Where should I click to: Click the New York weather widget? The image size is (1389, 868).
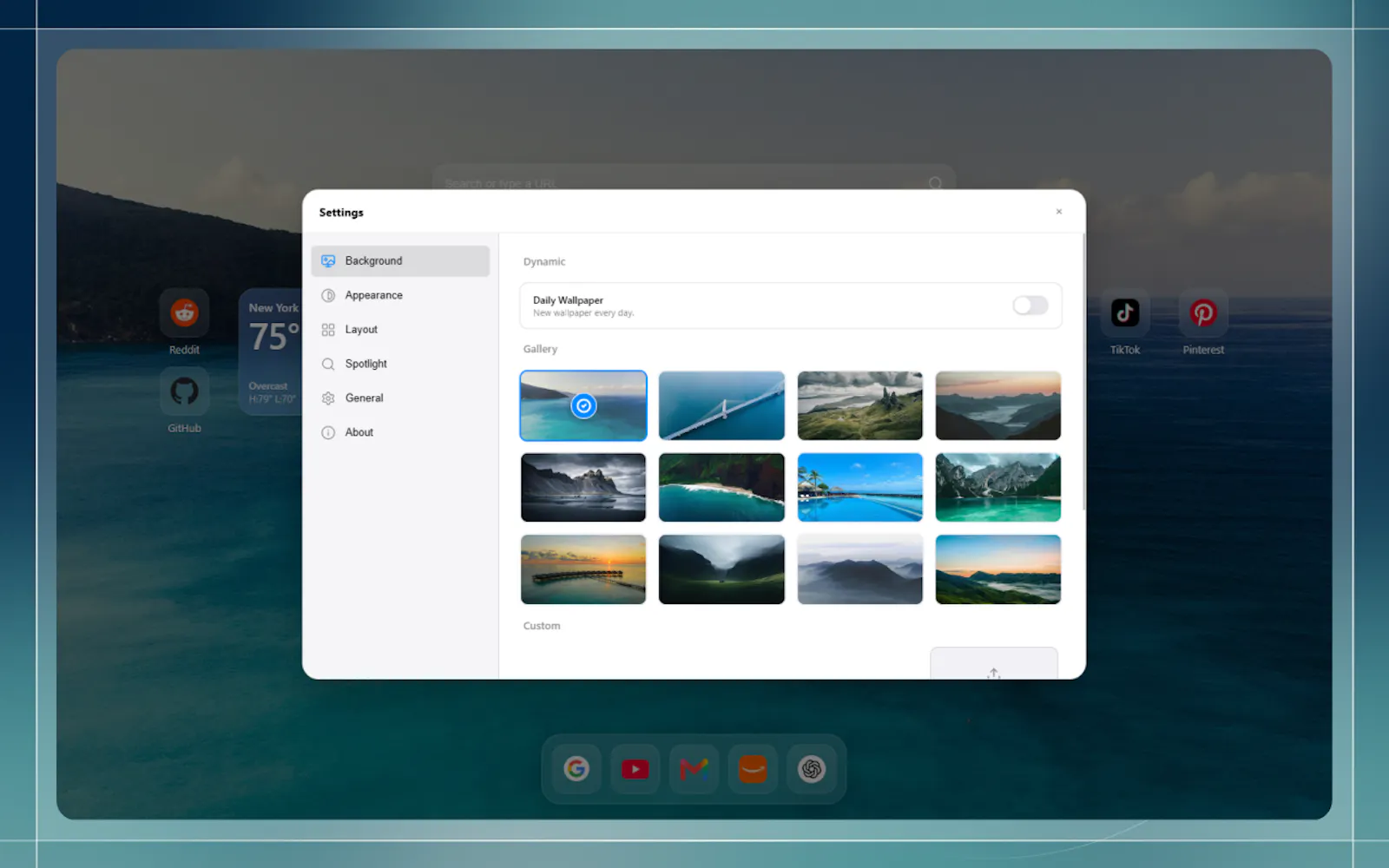(x=271, y=352)
